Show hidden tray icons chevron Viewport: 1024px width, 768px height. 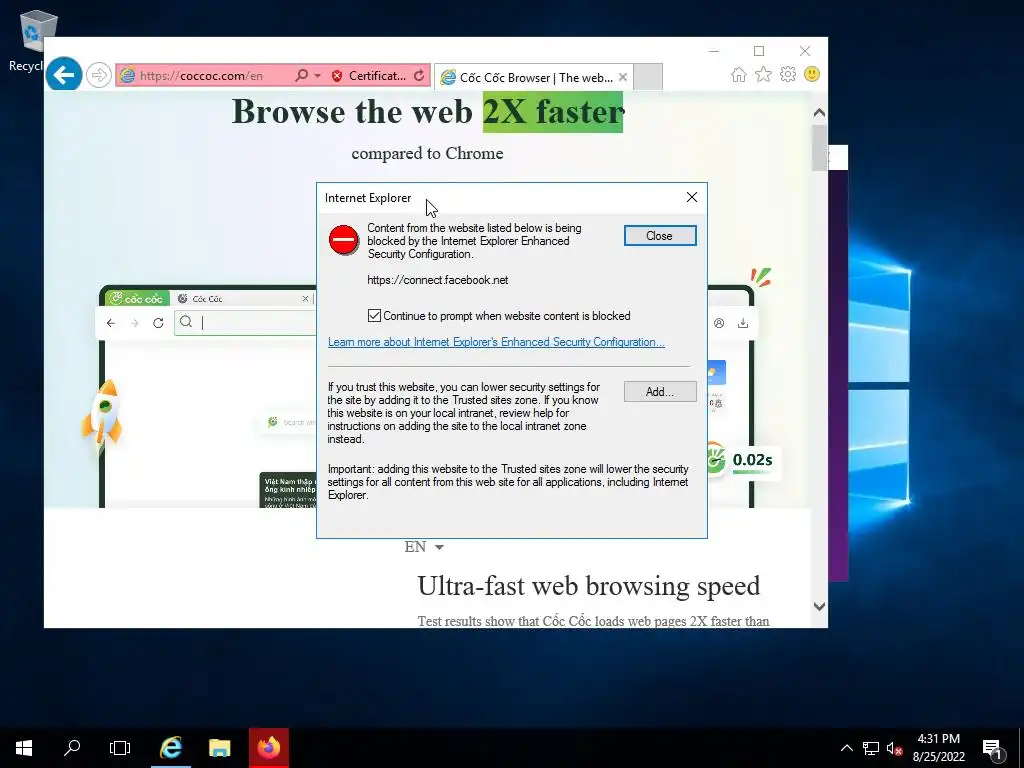click(x=846, y=748)
